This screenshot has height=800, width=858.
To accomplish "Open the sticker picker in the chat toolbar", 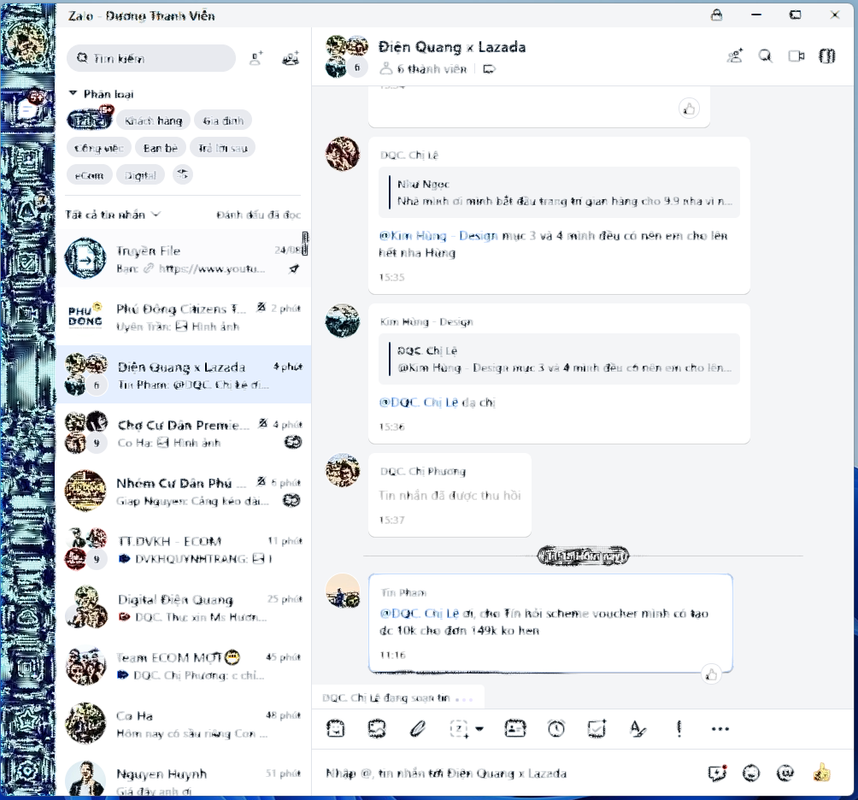I will [x=335, y=728].
